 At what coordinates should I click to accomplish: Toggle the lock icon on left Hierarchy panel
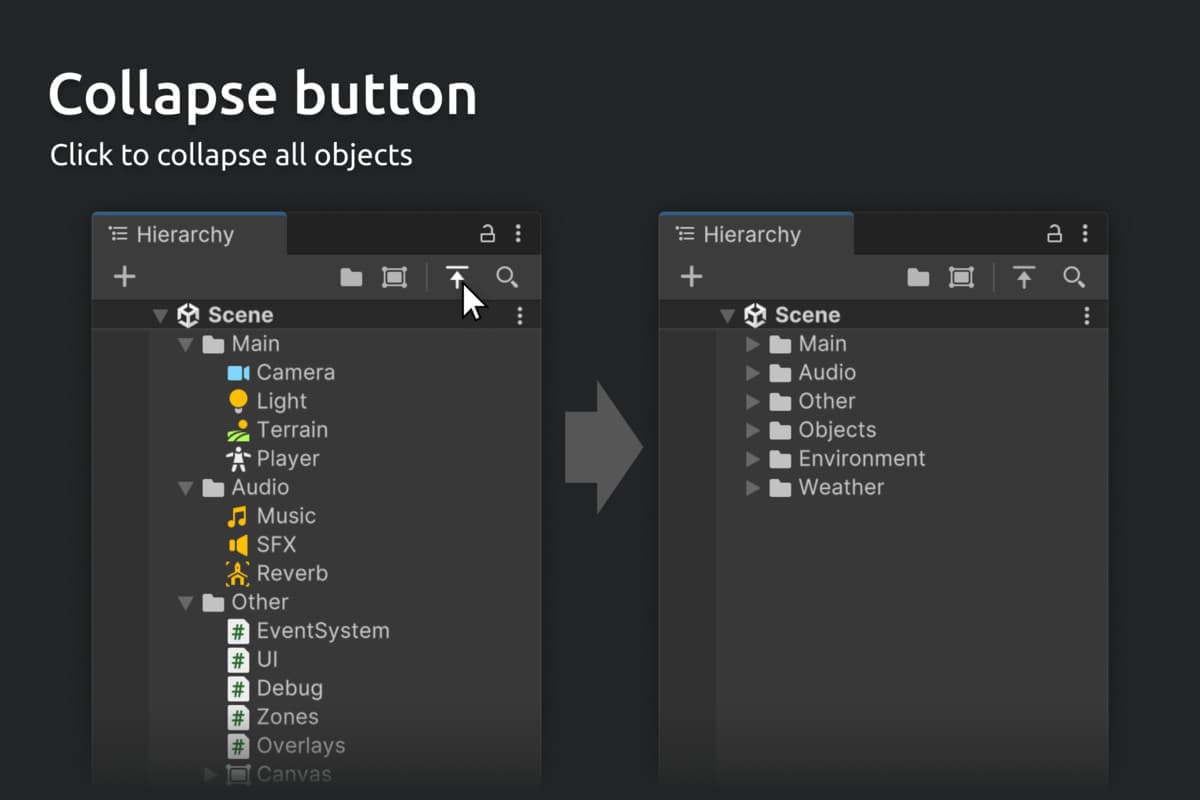(x=487, y=234)
